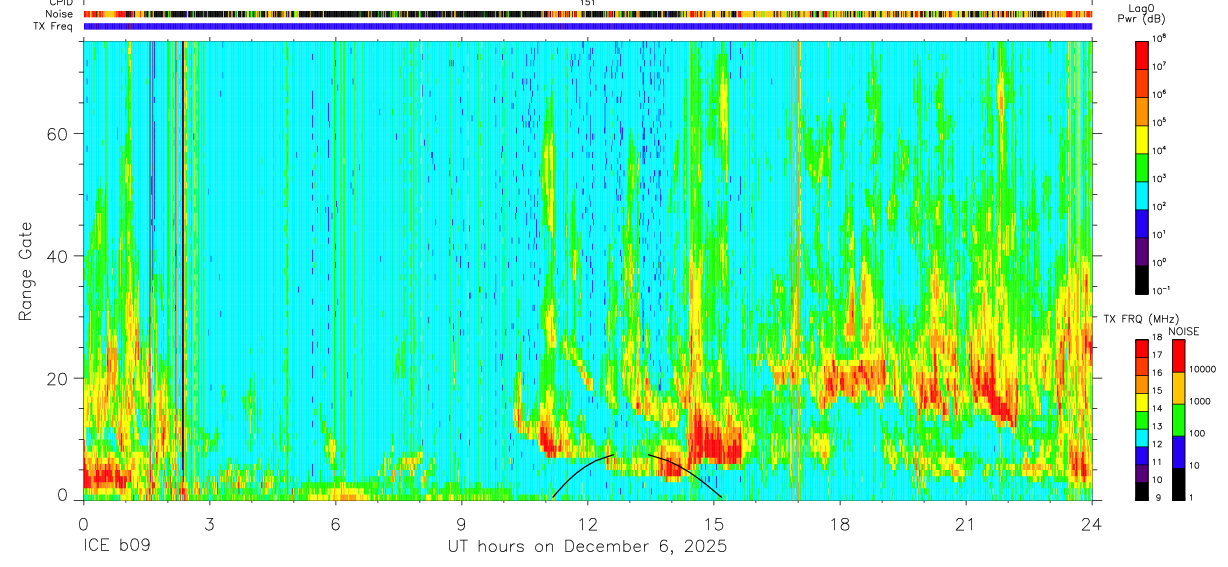Click the "15" UT hour axis tick label
Image resolution: width=1228 pixels, height=567 pixels.
coord(714,524)
